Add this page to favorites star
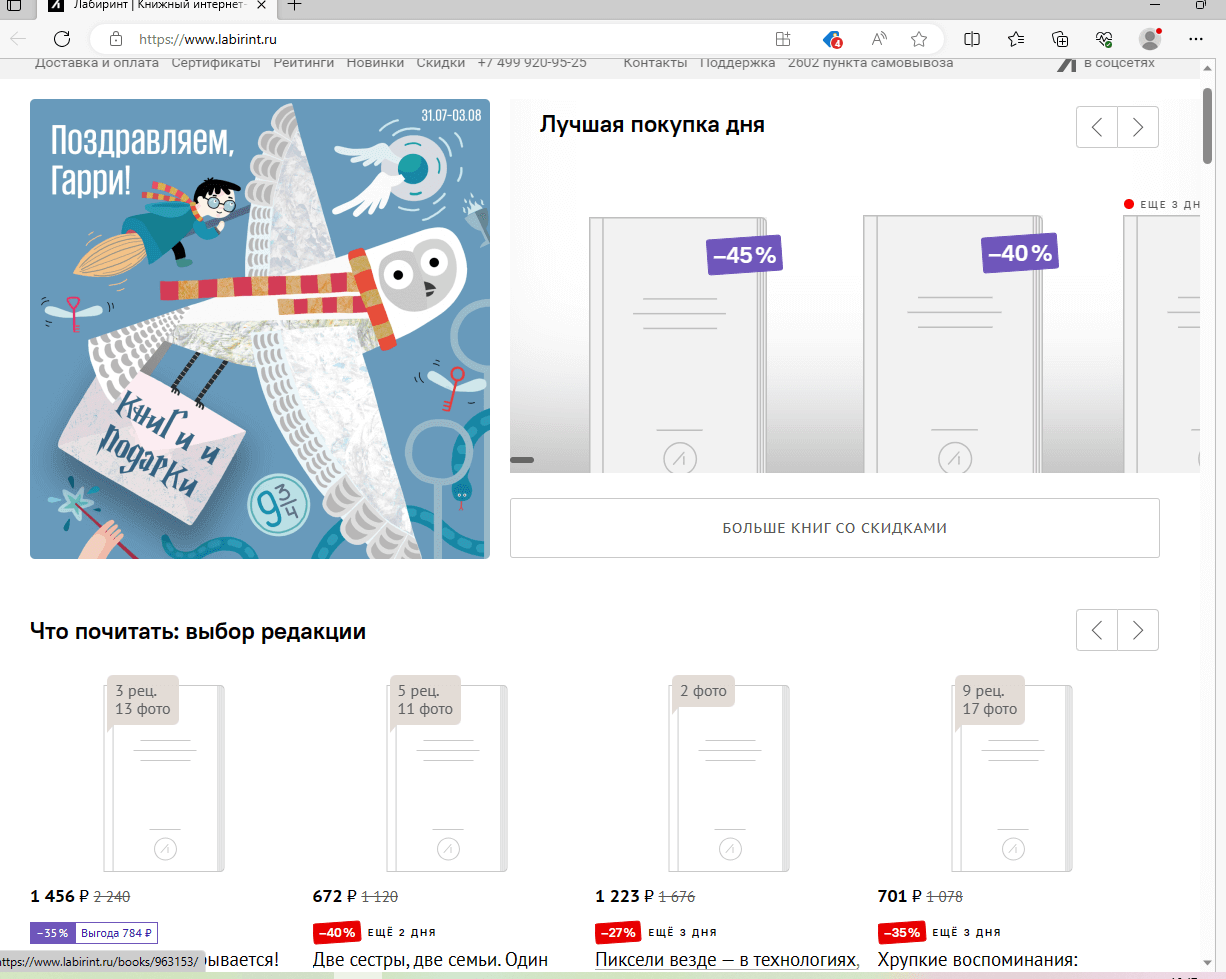 pyautogui.click(x=919, y=39)
